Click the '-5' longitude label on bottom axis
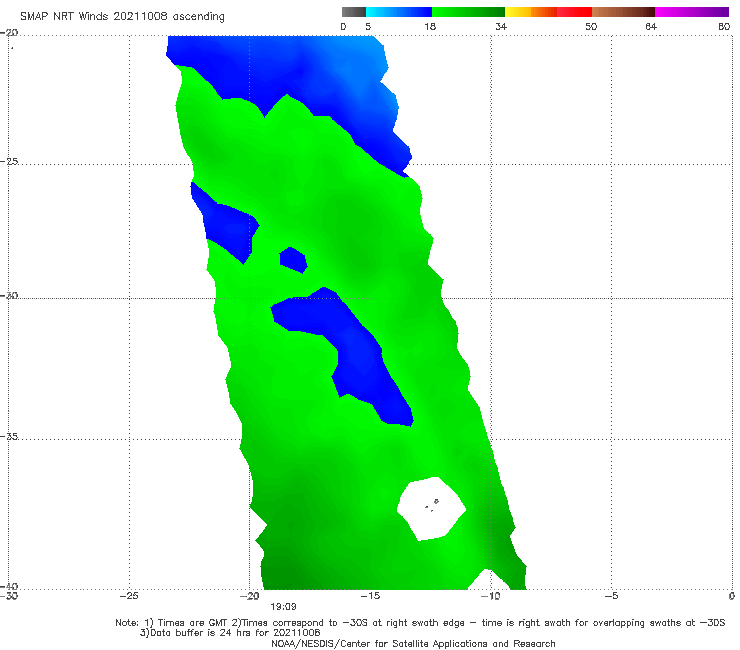 [611, 596]
